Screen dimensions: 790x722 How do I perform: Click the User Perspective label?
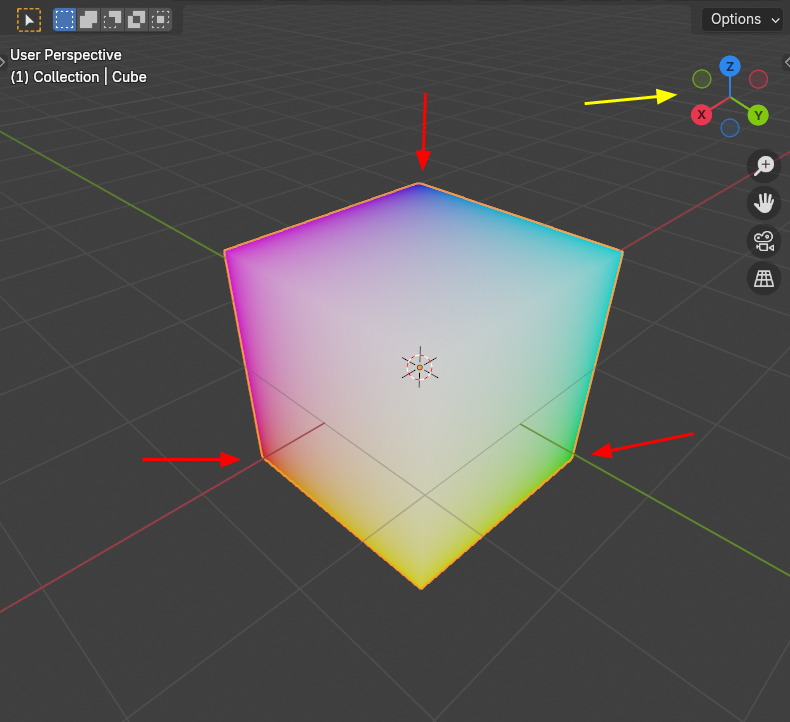65,55
